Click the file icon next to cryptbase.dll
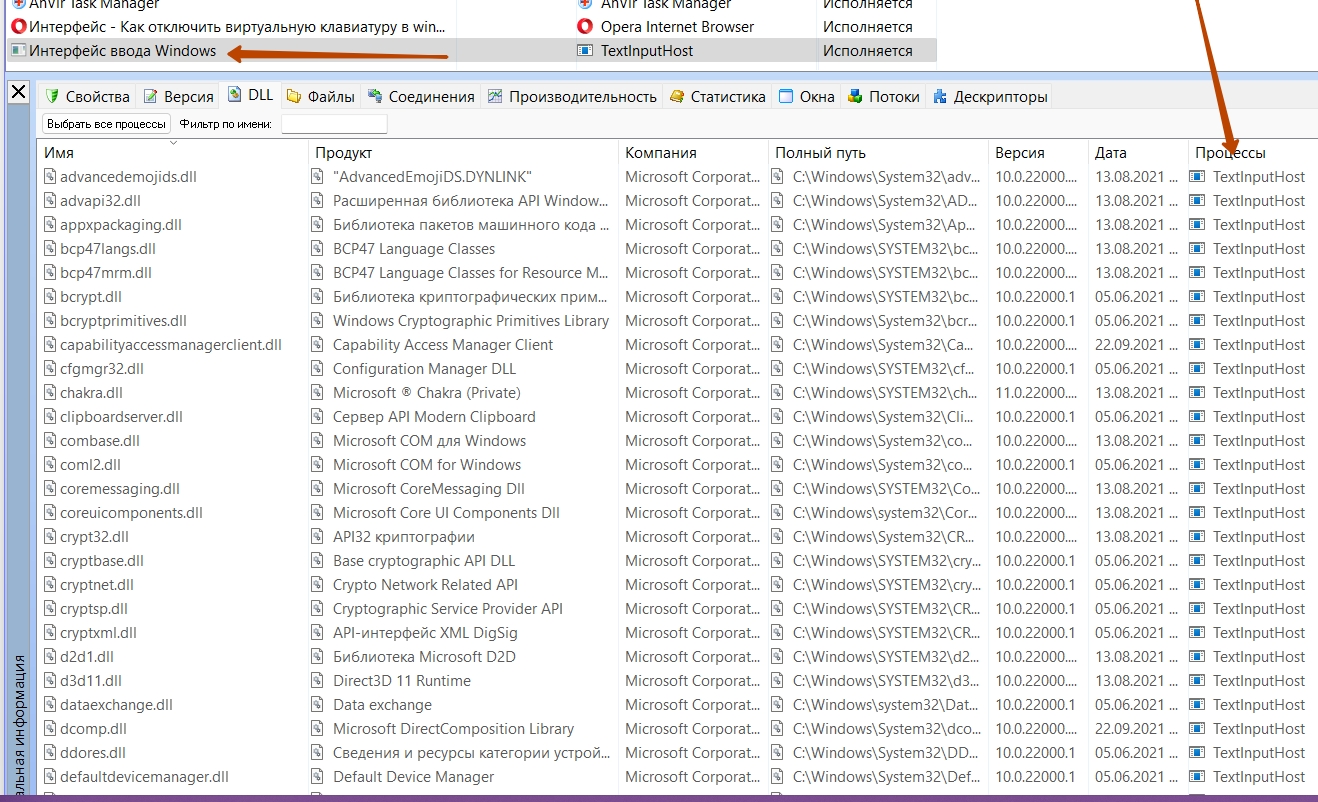 (x=49, y=561)
